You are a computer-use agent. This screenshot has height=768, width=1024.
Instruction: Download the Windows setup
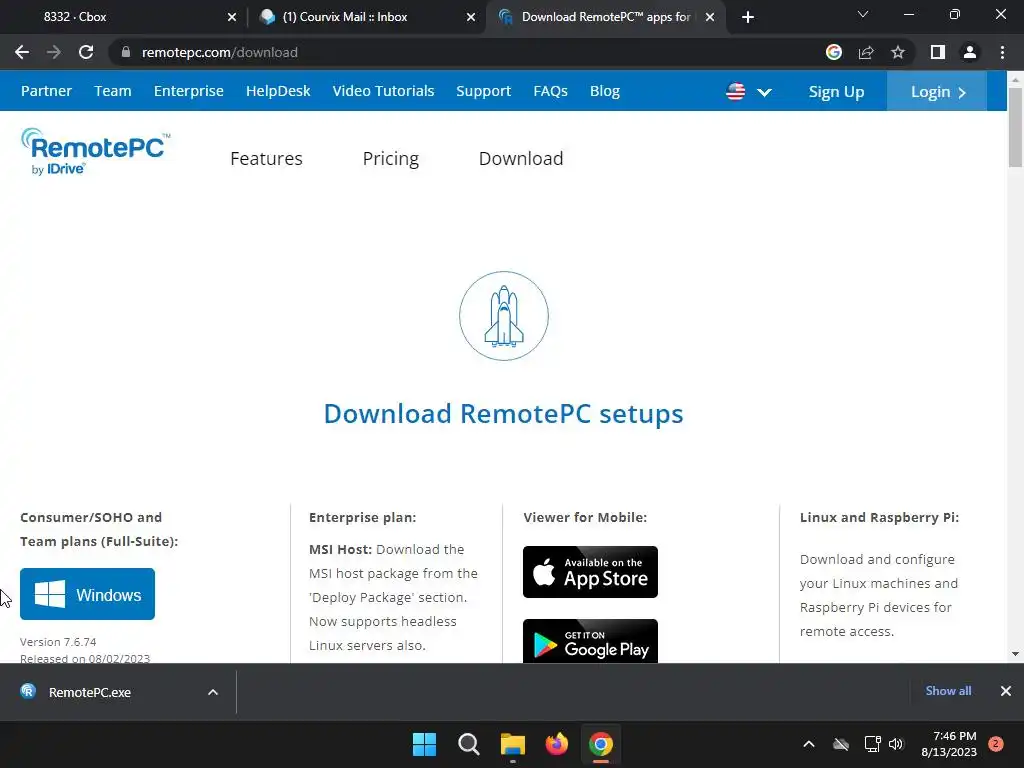click(x=88, y=594)
